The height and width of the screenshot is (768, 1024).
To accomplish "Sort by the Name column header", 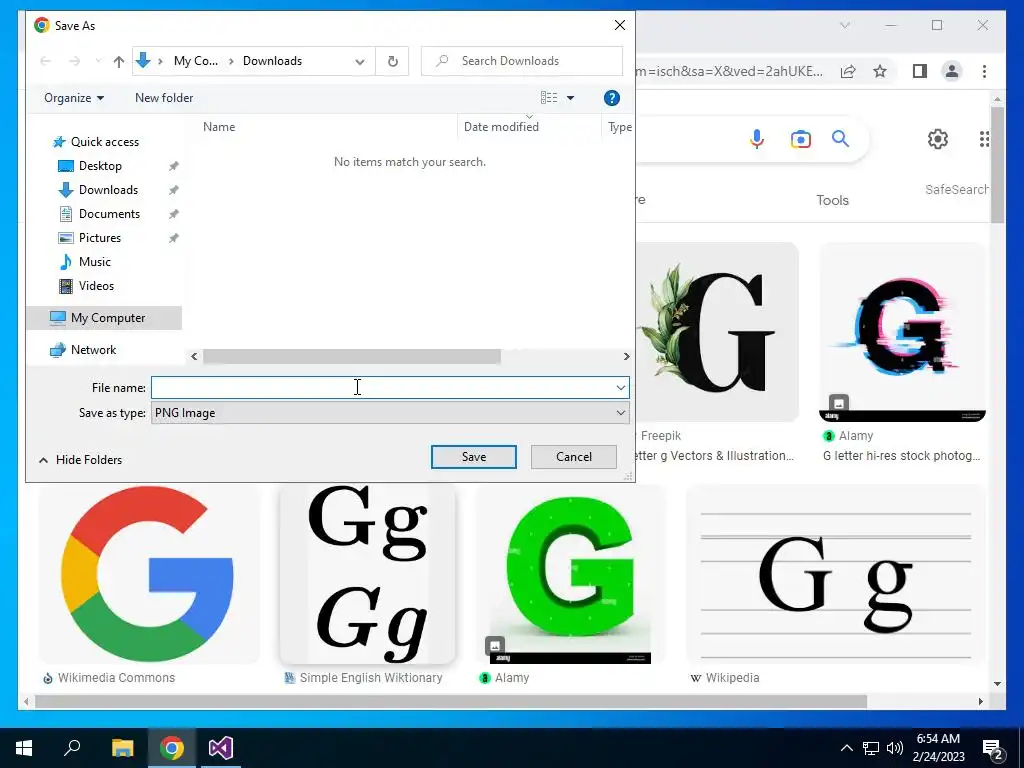I will (219, 127).
